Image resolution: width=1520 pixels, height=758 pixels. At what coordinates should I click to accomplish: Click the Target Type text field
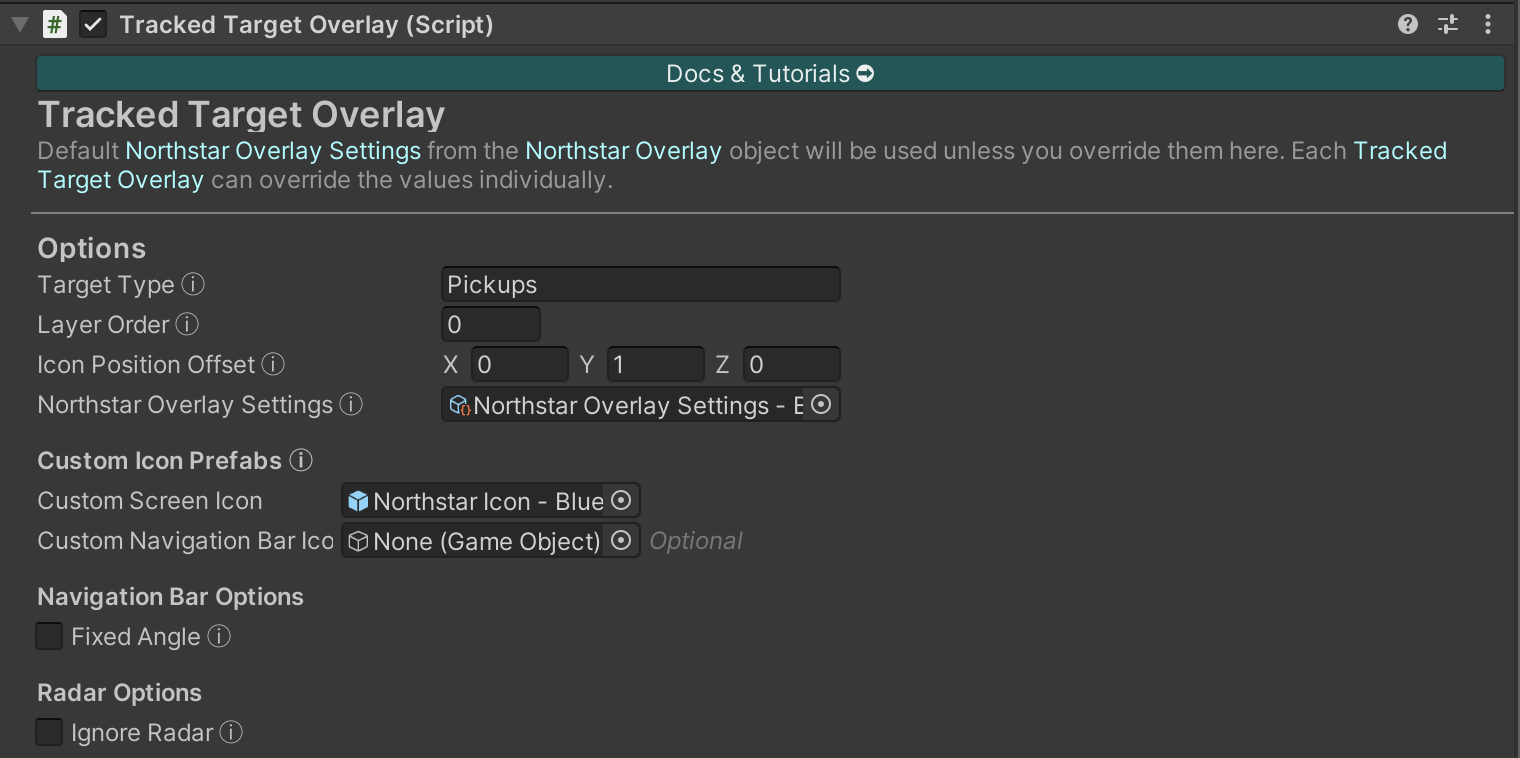[x=640, y=285]
